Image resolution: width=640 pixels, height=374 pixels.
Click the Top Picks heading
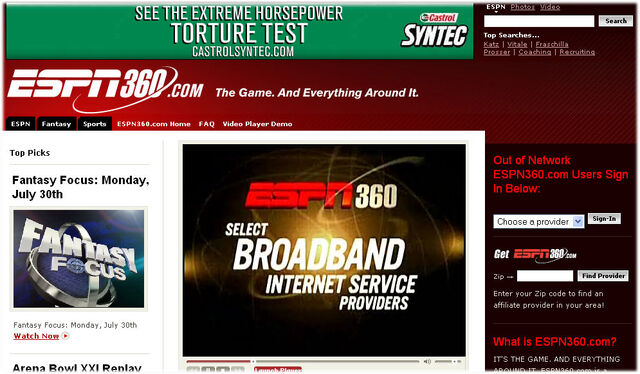click(30, 153)
